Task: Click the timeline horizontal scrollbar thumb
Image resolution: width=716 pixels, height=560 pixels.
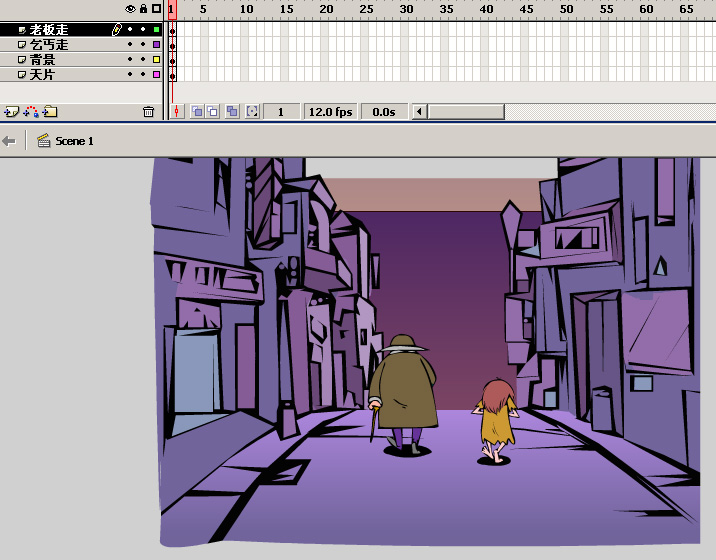Action: pyautogui.click(x=466, y=112)
